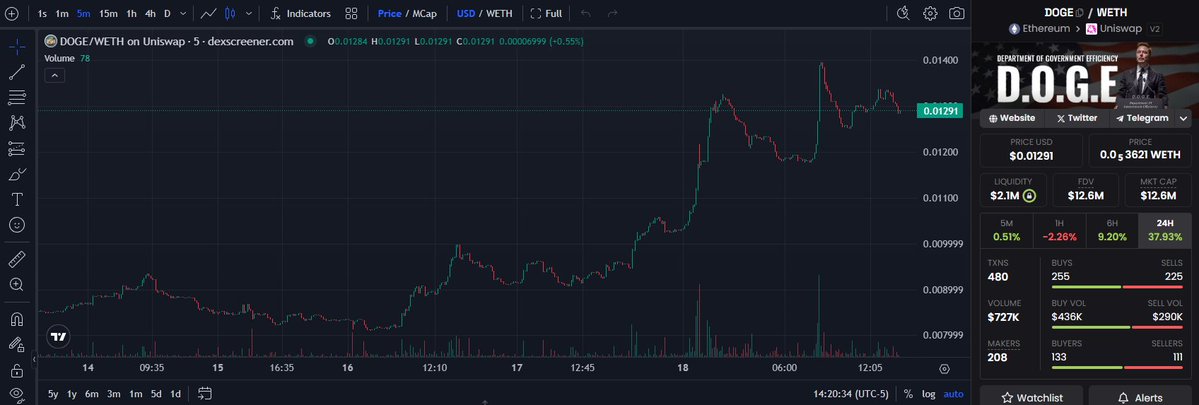Image resolution: width=1199 pixels, height=405 pixels.
Task: Open the Indicators menu
Action: point(301,13)
